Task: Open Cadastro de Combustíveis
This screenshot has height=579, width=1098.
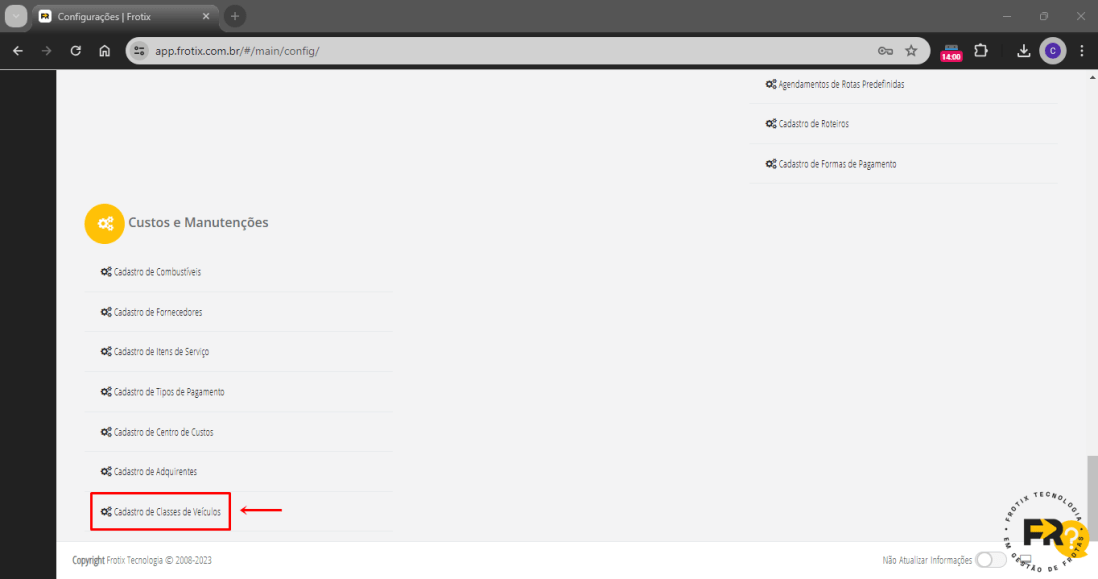Action: tap(157, 272)
